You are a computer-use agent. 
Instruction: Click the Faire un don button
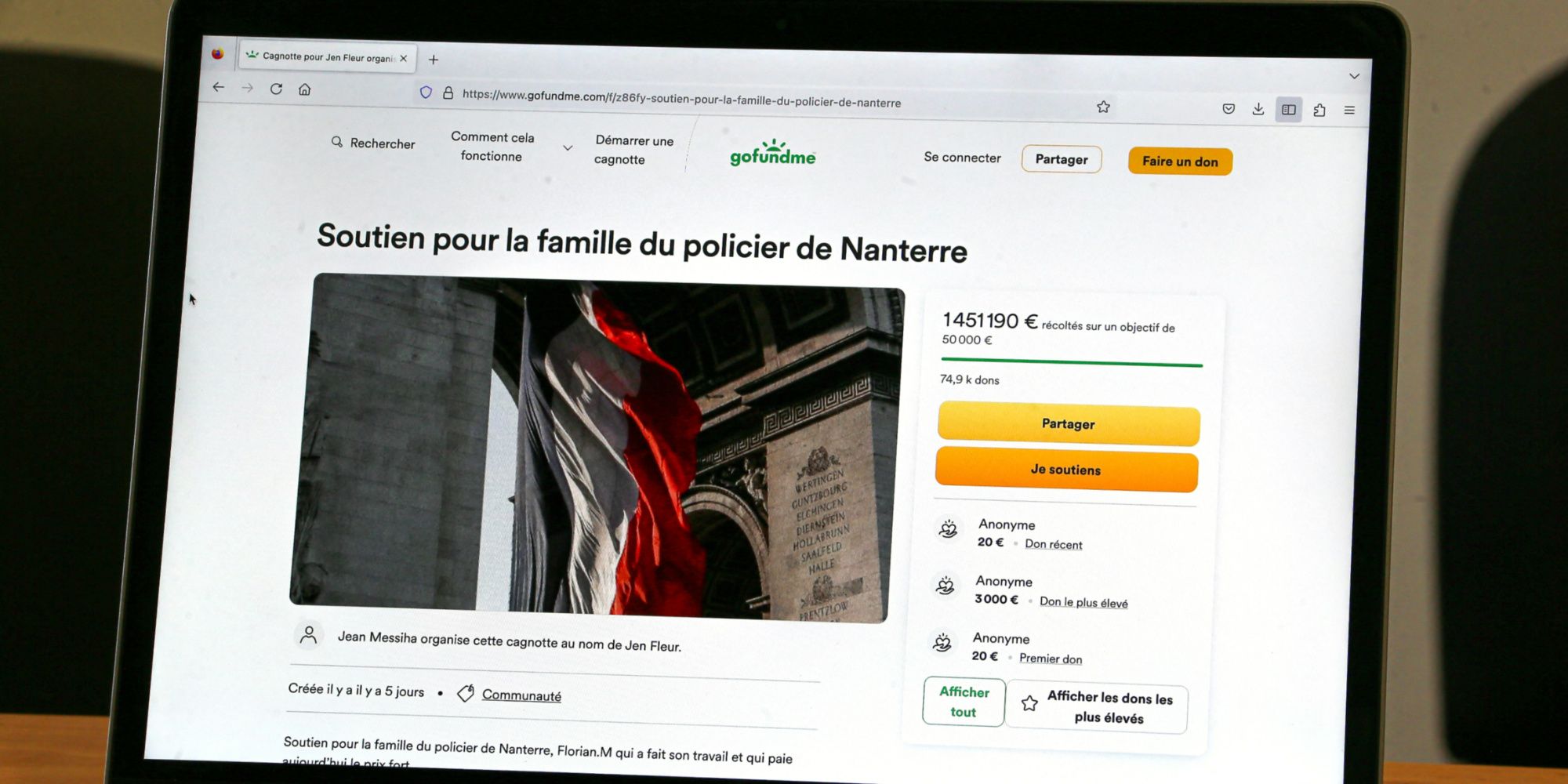coord(1180,162)
